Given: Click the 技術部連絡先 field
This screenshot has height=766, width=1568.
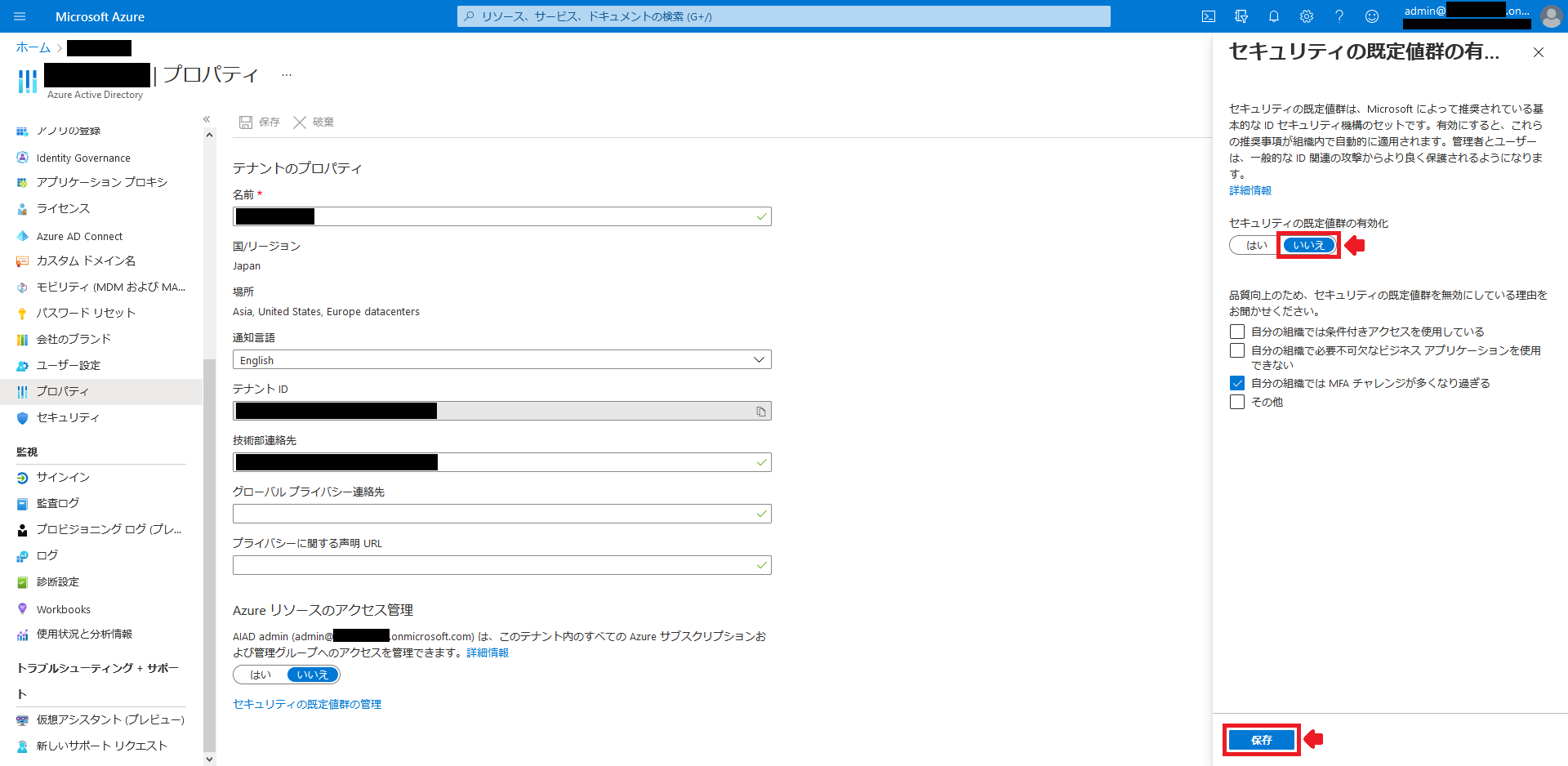Looking at the screenshot, I should pyautogui.click(x=502, y=462).
